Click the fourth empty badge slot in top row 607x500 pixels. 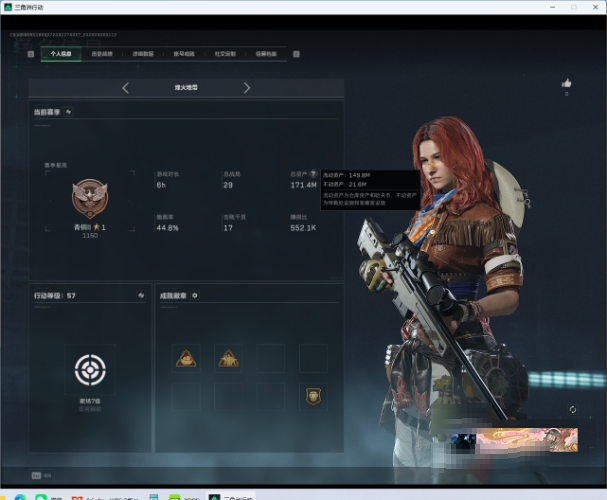click(313, 358)
